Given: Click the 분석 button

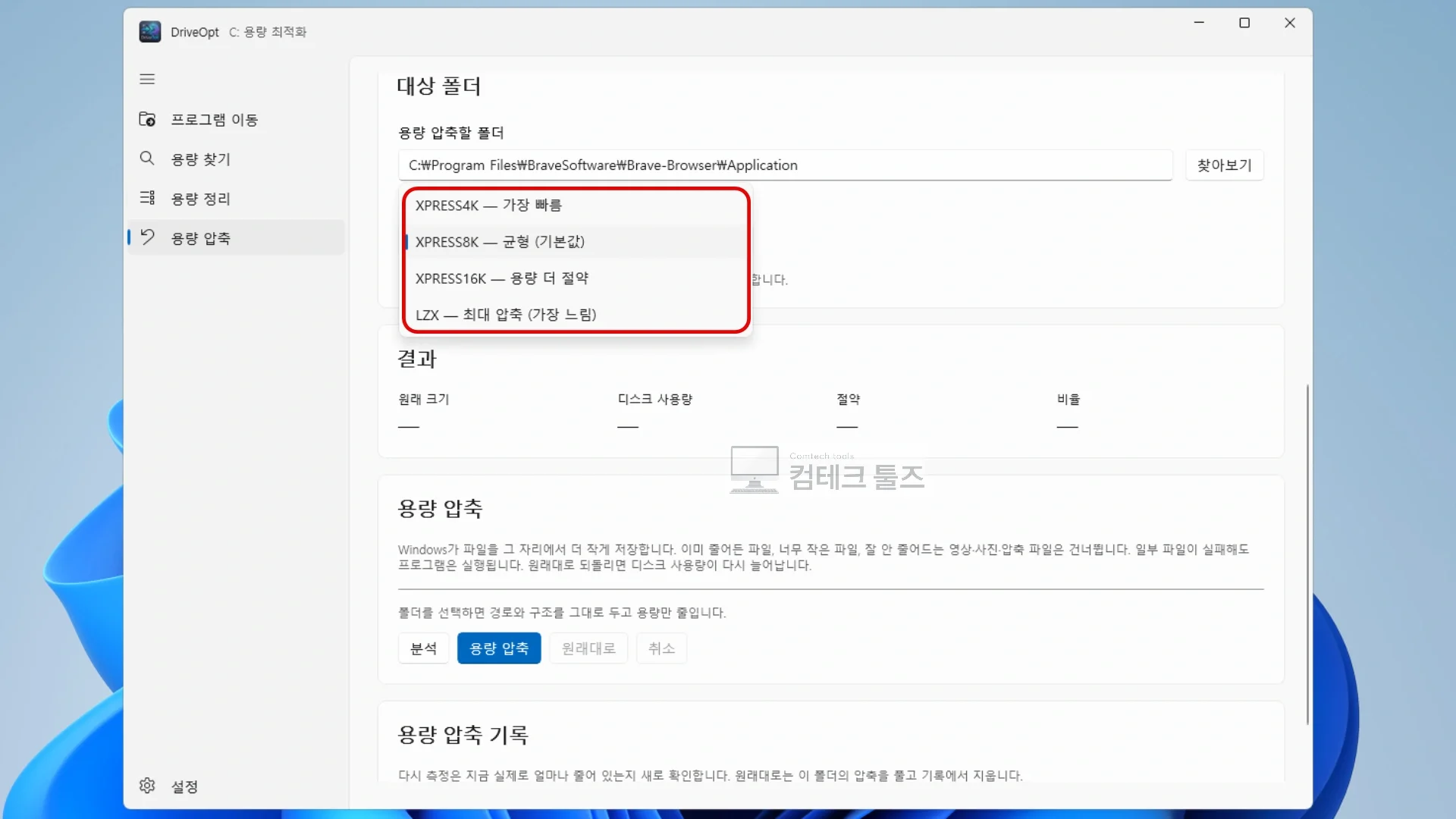Looking at the screenshot, I should [x=424, y=648].
